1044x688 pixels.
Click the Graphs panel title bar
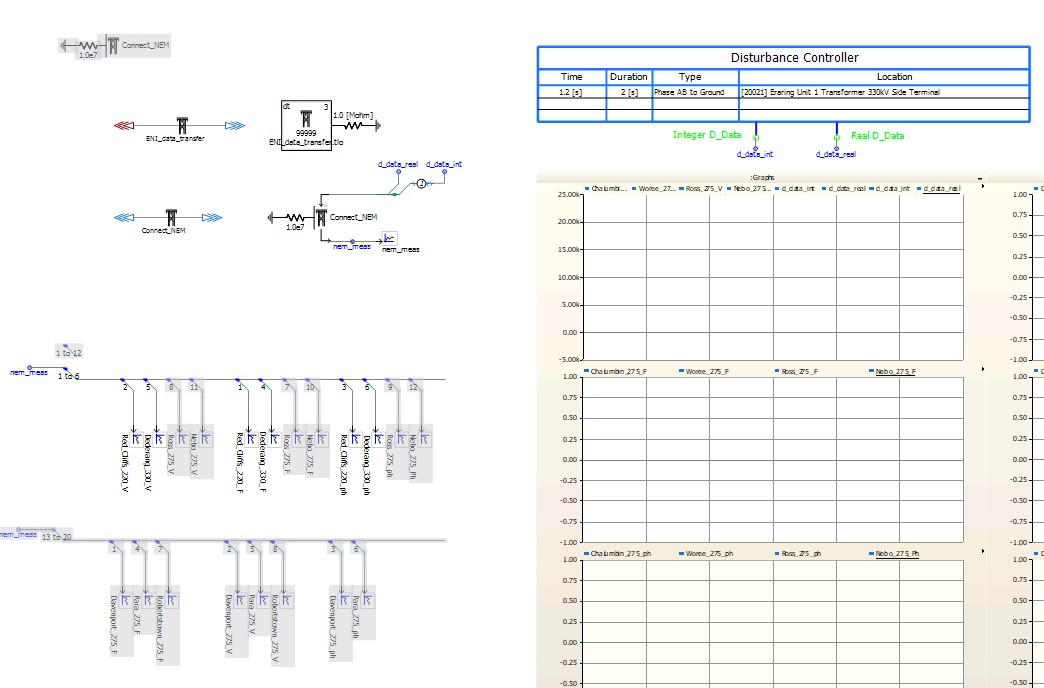[x=761, y=178]
